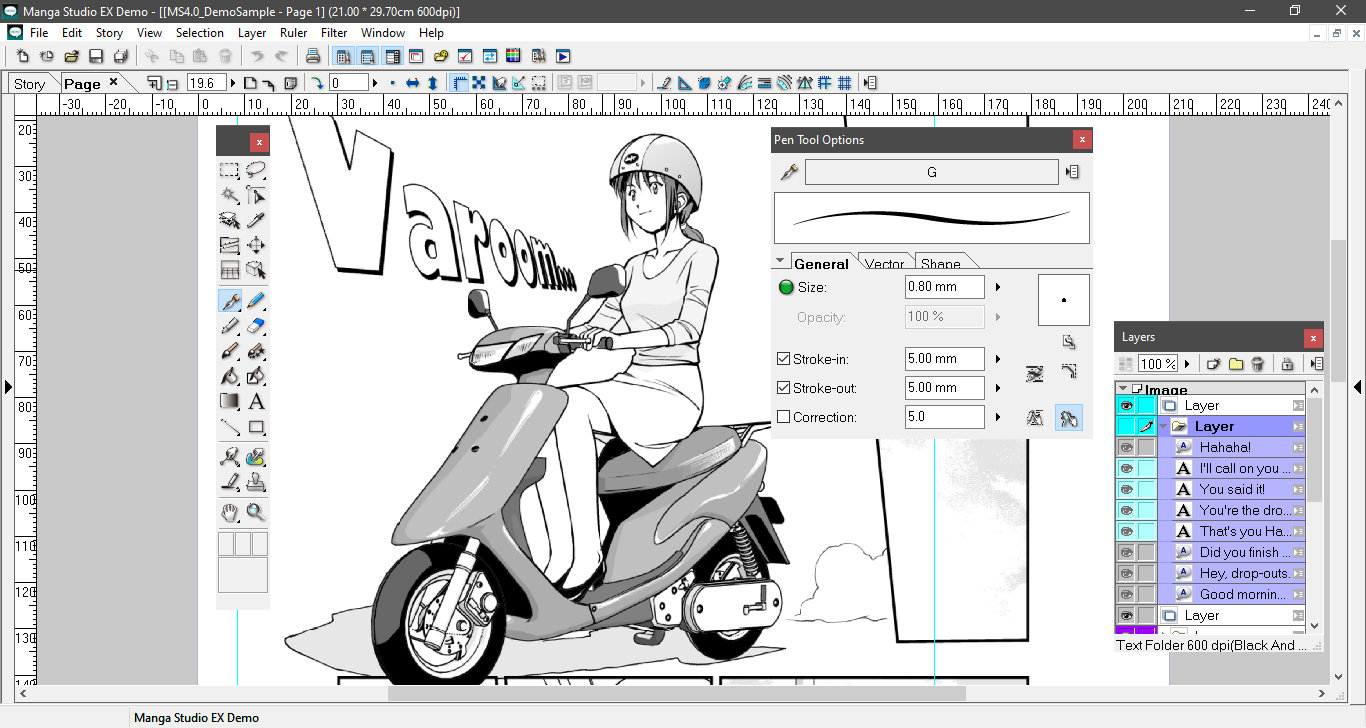Show the "Hey, drop-outs." layer
Screen dimensions: 1366x728
1126,573
